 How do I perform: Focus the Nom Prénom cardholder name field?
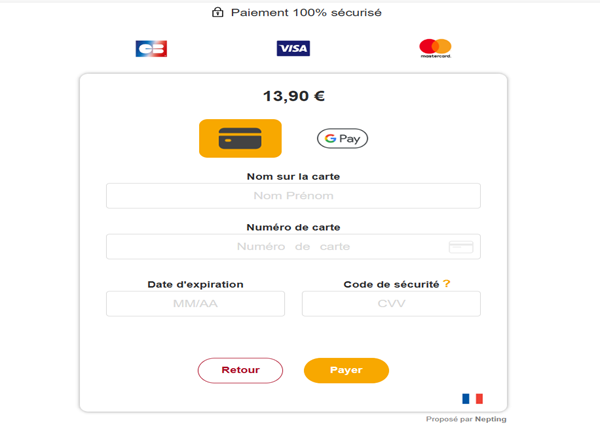293,196
